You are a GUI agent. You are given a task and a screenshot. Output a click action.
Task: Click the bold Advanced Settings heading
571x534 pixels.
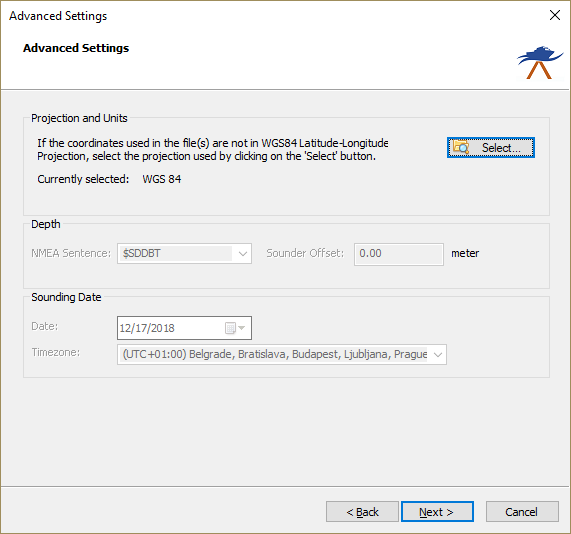coord(76,48)
